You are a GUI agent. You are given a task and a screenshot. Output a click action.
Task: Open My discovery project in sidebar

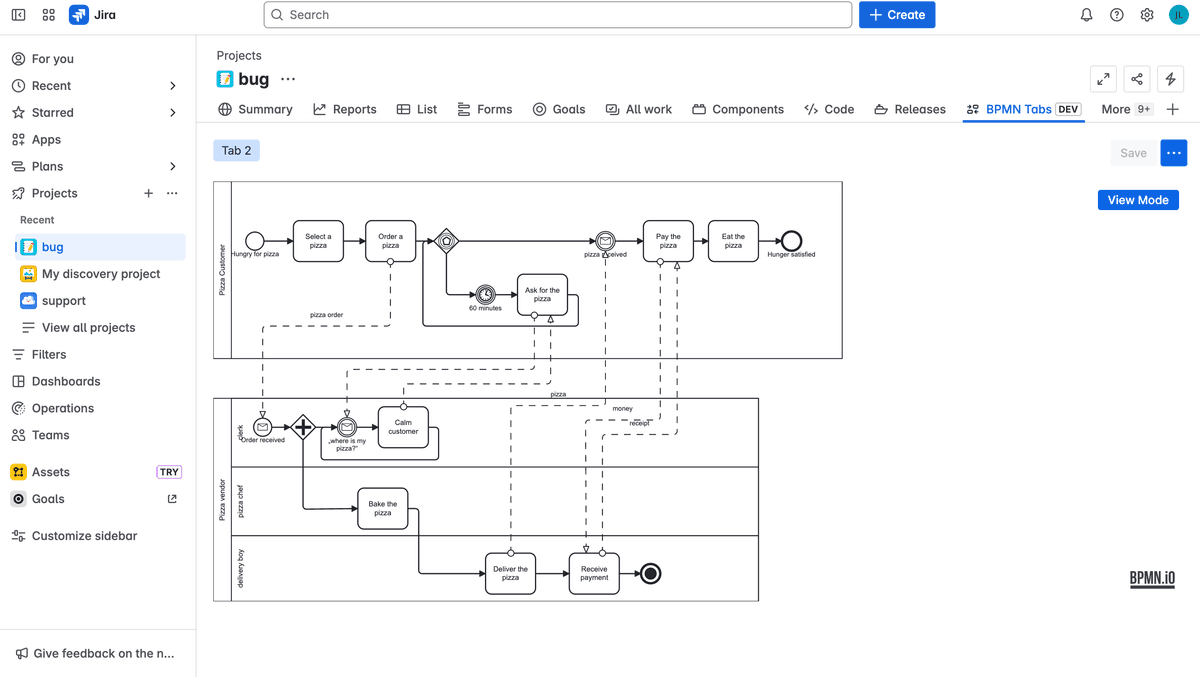pos(100,274)
